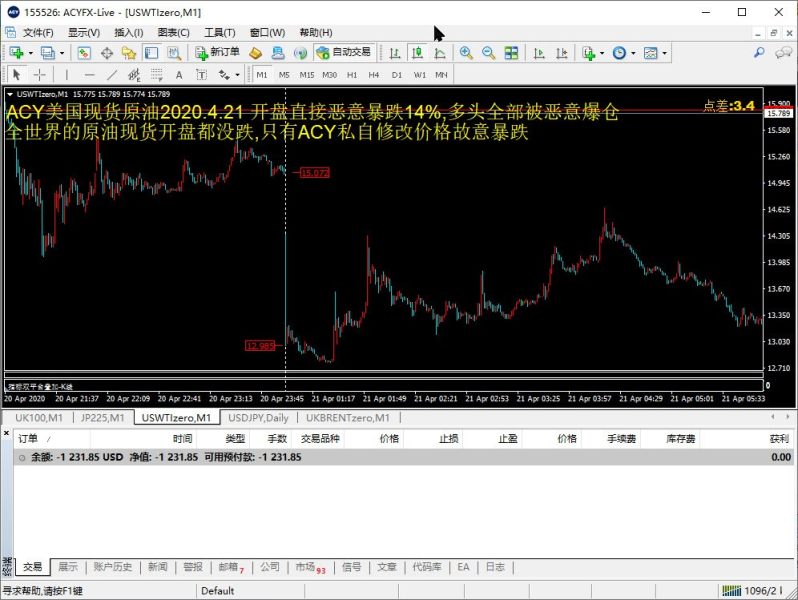
Task: Click the virtual hosting computer icon
Action: [x=278, y=52]
